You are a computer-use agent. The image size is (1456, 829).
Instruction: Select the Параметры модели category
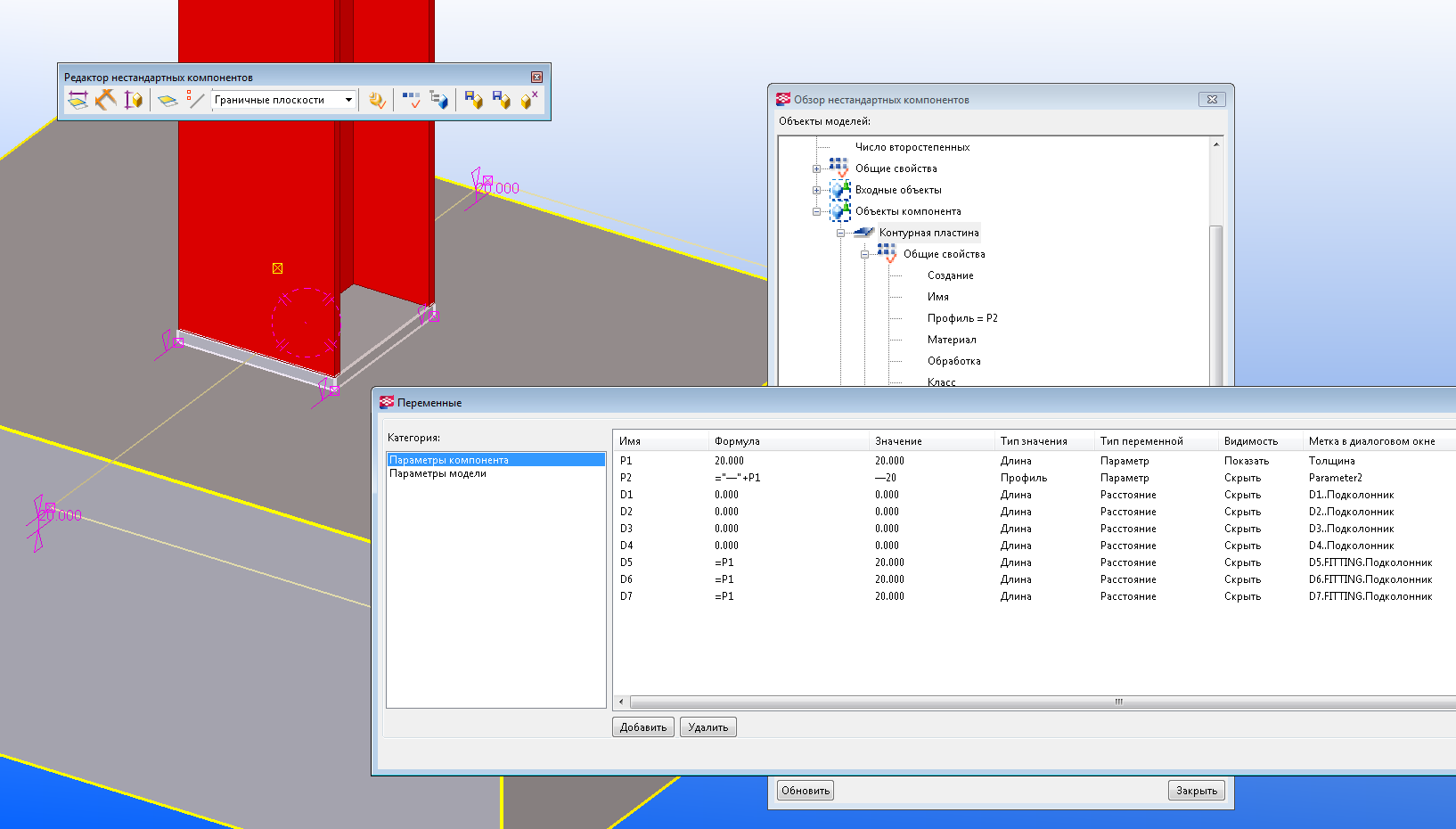pos(438,473)
